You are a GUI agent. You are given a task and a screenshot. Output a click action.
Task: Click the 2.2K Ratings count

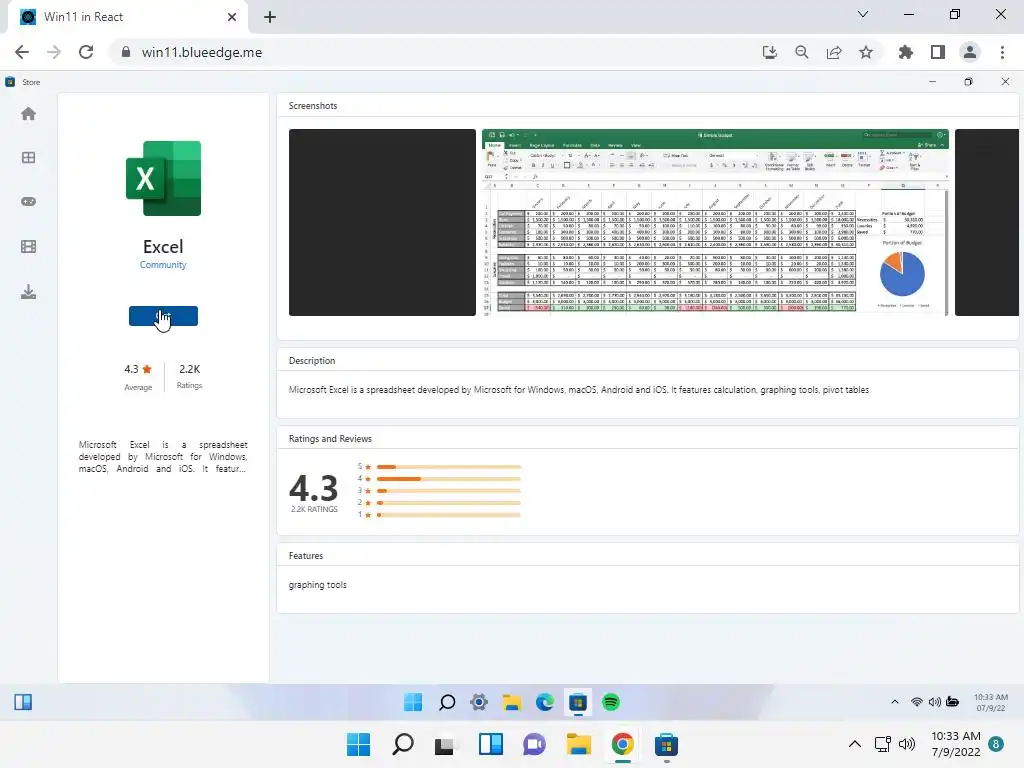[x=189, y=376]
